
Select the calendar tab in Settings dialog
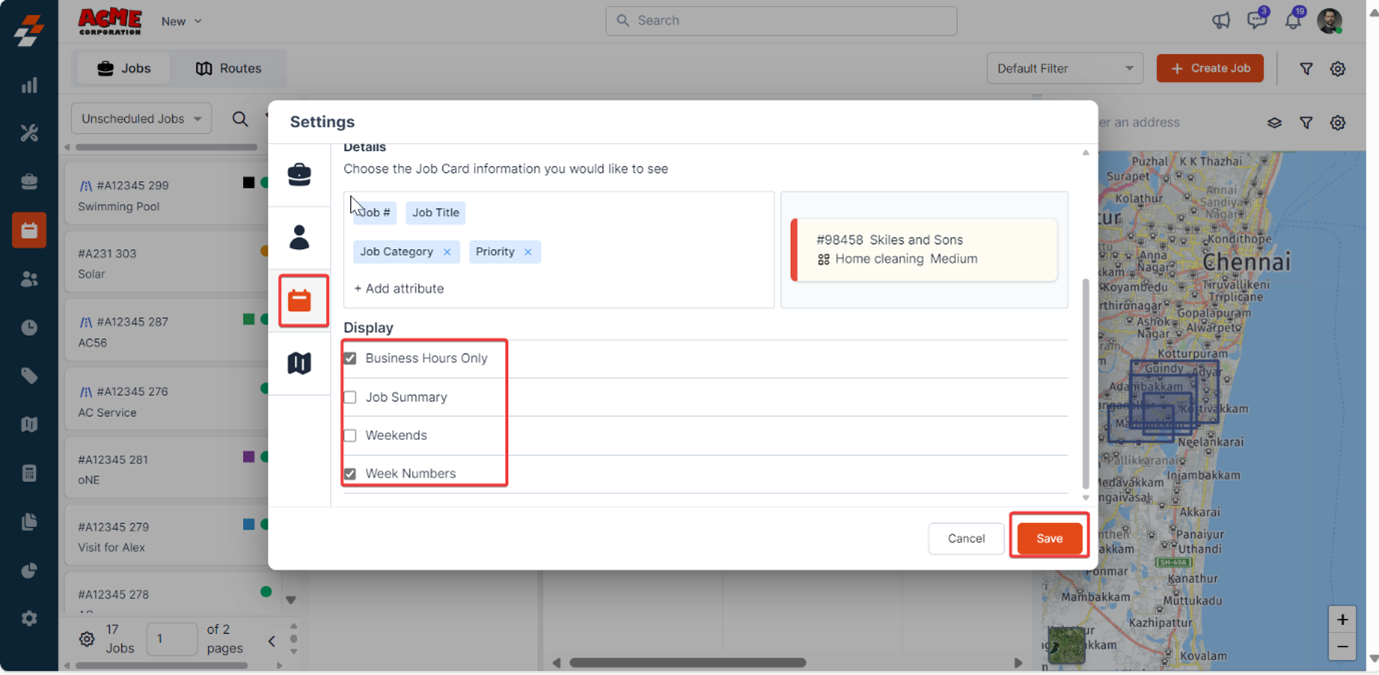(x=299, y=300)
